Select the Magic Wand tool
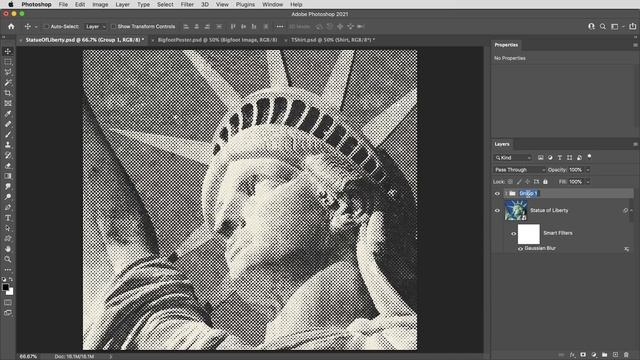640x360 pixels. click(8, 83)
